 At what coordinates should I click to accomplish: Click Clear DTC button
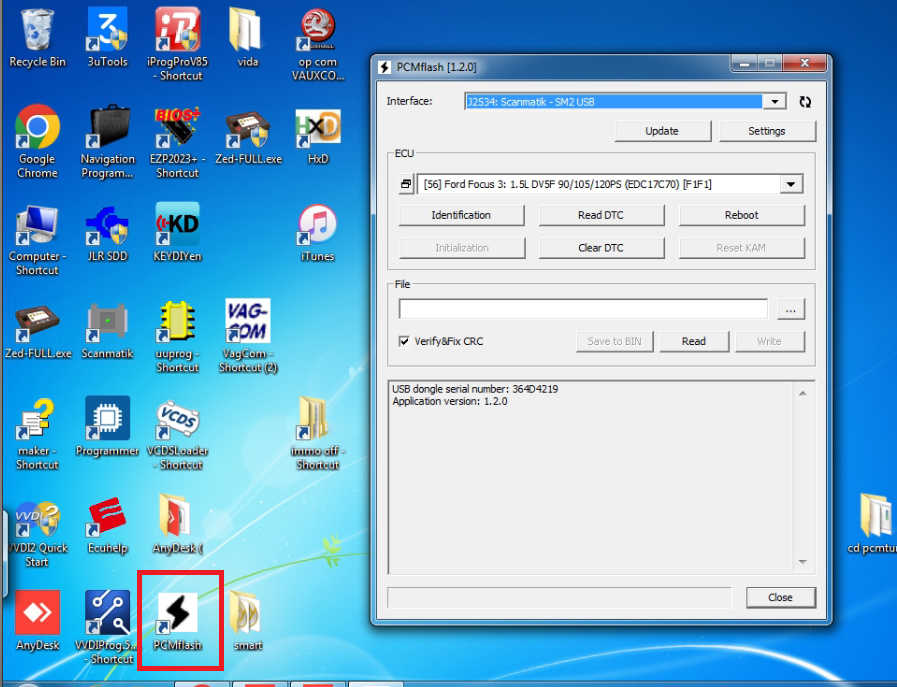[601, 248]
